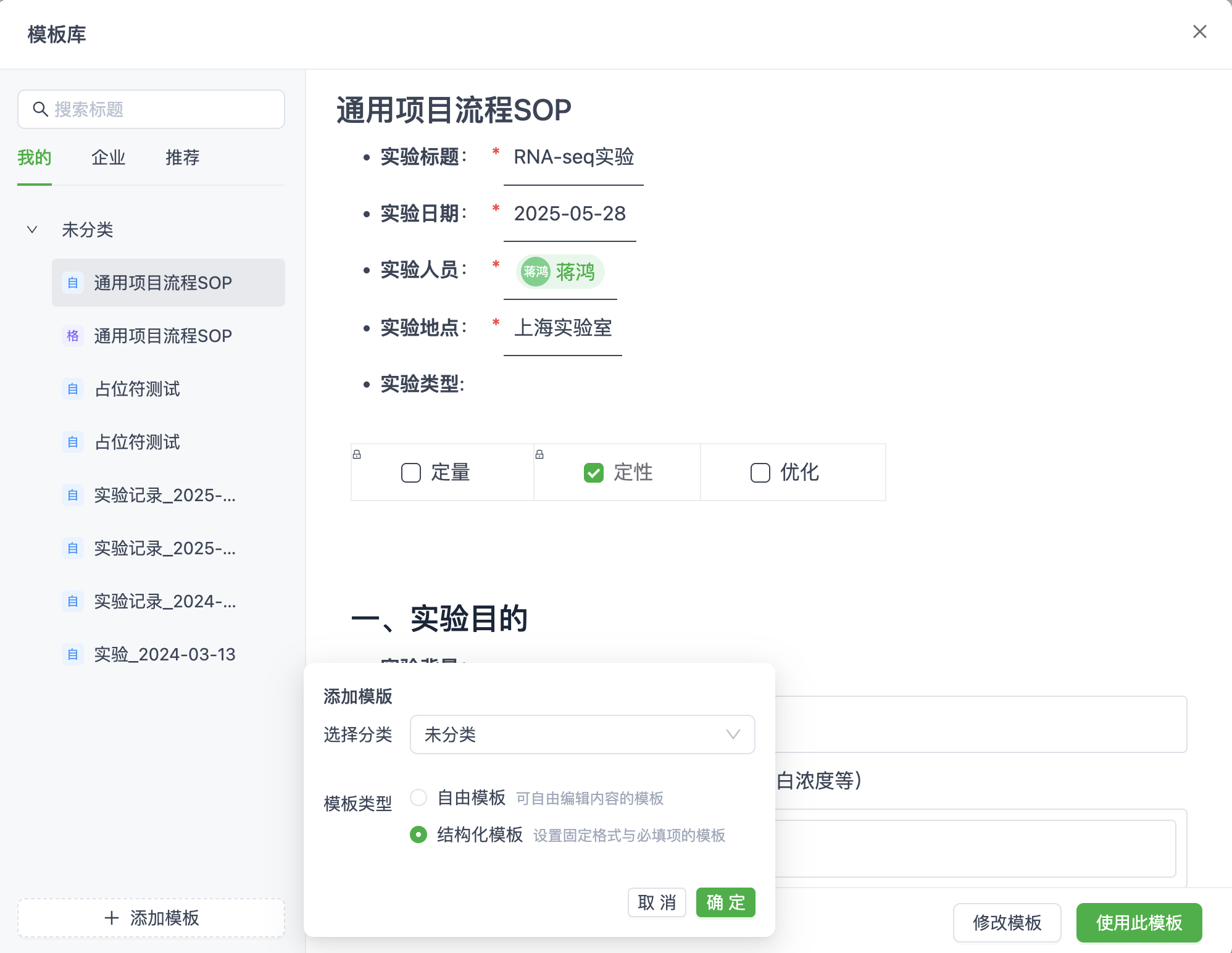Click the lock icon above 定量 checkbox
The height and width of the screenshot is (953, 1232).
pyautogui.click(x=357, y=454)
